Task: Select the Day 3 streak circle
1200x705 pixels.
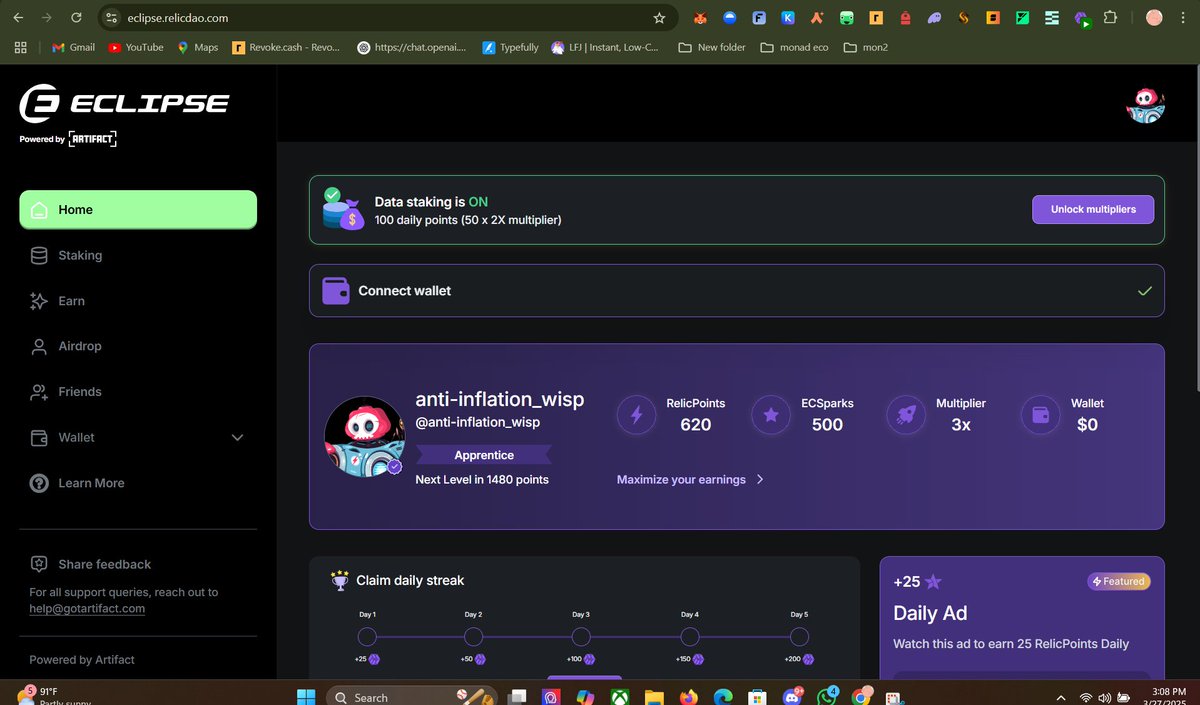Action: (x=581, y=637)
